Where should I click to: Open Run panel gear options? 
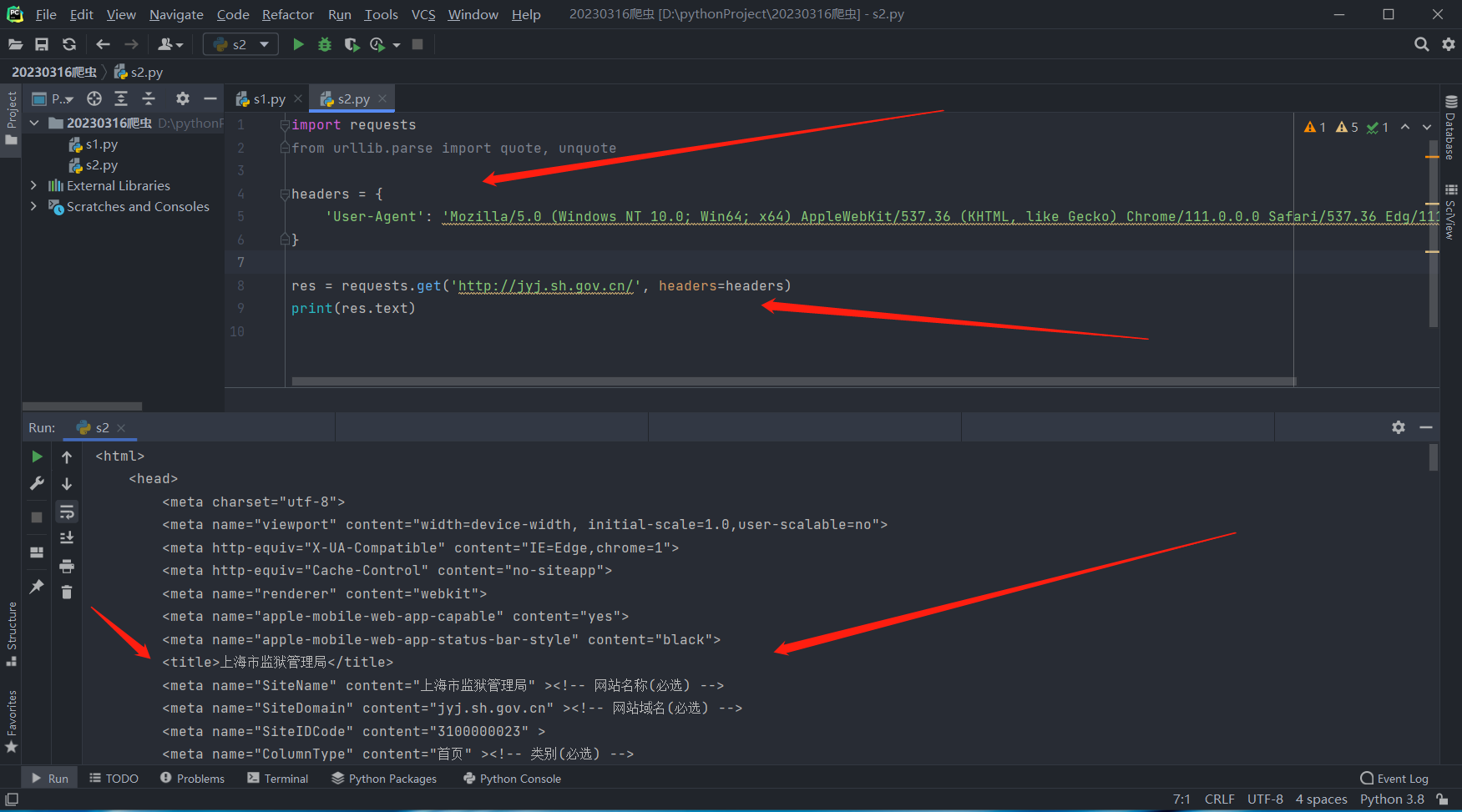[x=1399, y=427]
